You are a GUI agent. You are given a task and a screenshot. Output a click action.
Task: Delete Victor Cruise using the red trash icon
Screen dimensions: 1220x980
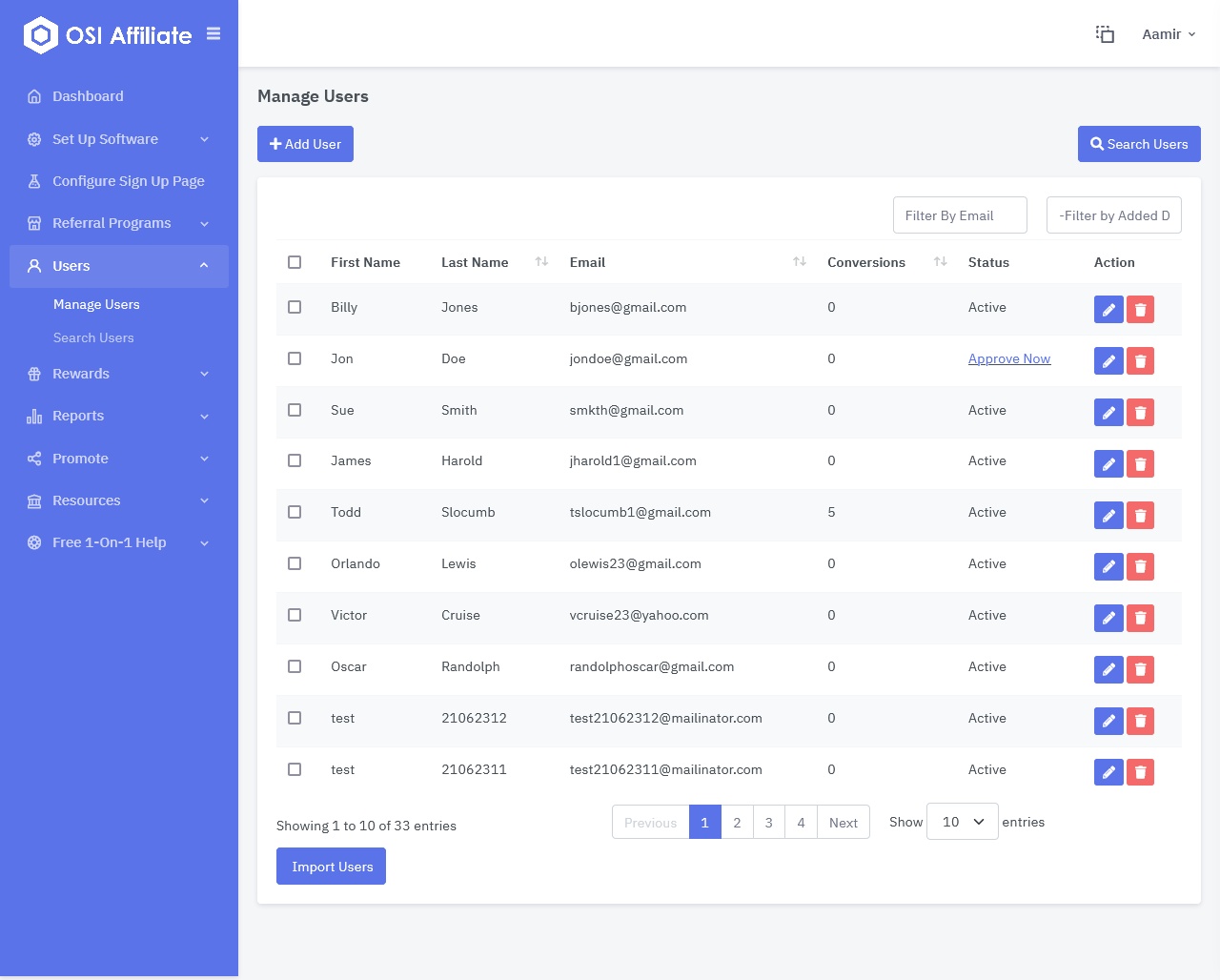(1140, 618)
